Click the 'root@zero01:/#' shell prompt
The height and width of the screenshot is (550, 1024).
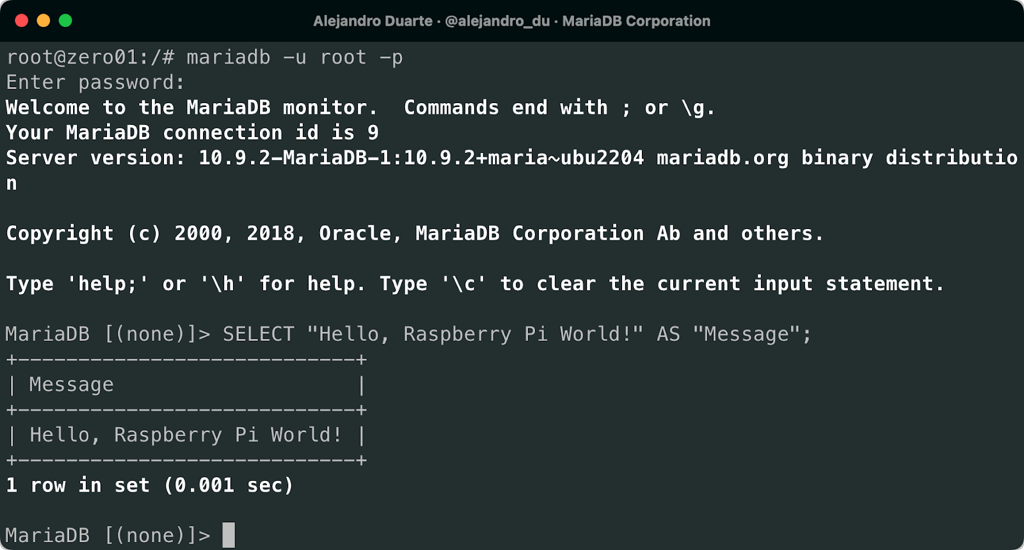point(90,57)
